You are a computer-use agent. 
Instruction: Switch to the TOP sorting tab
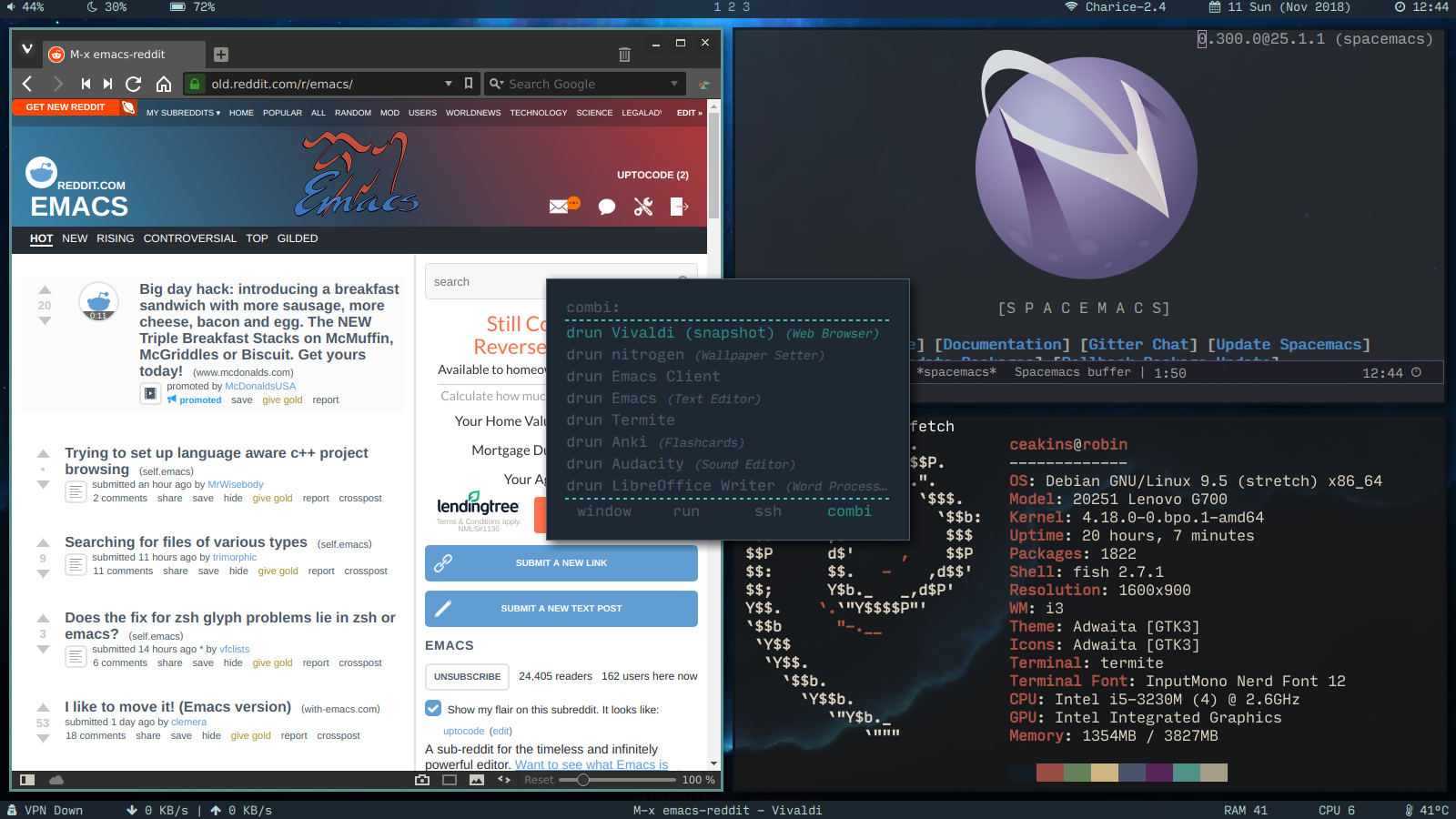point(257,238)
